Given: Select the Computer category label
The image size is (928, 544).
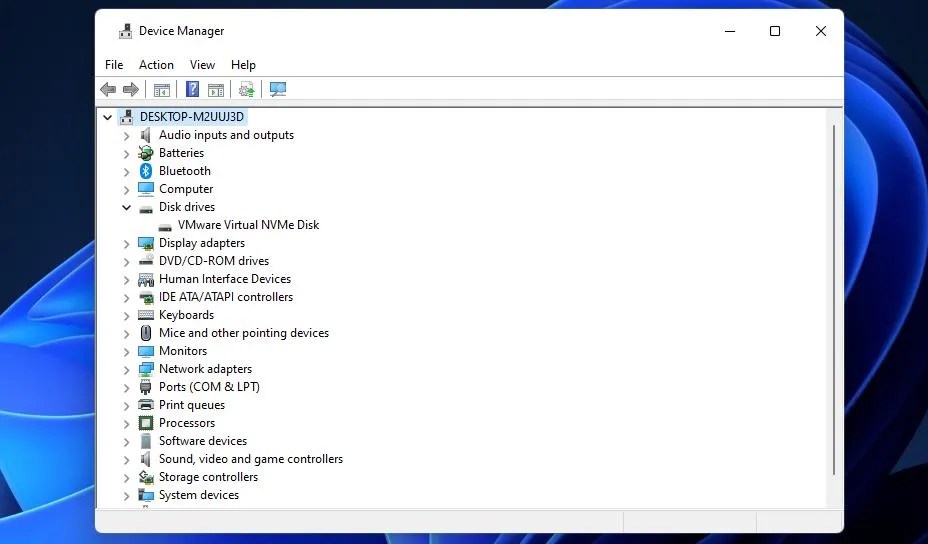Looking at the screenshot, I should [186, 189].
